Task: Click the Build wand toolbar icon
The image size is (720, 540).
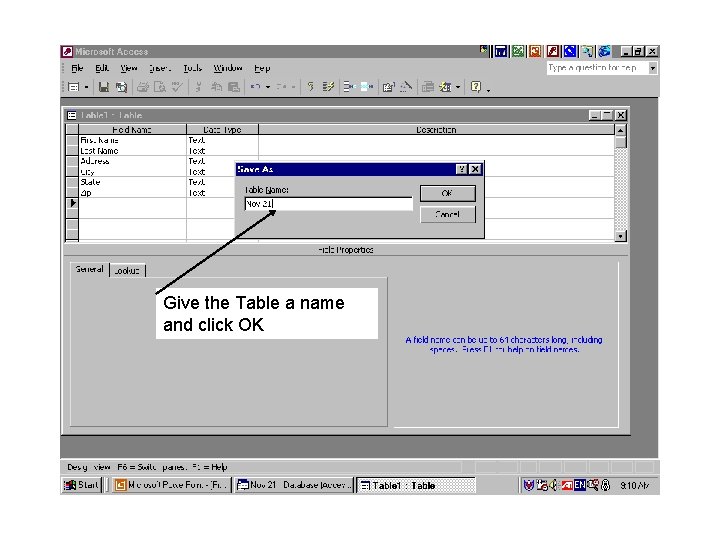Action: pyautogui.click(x=406, y=87)
